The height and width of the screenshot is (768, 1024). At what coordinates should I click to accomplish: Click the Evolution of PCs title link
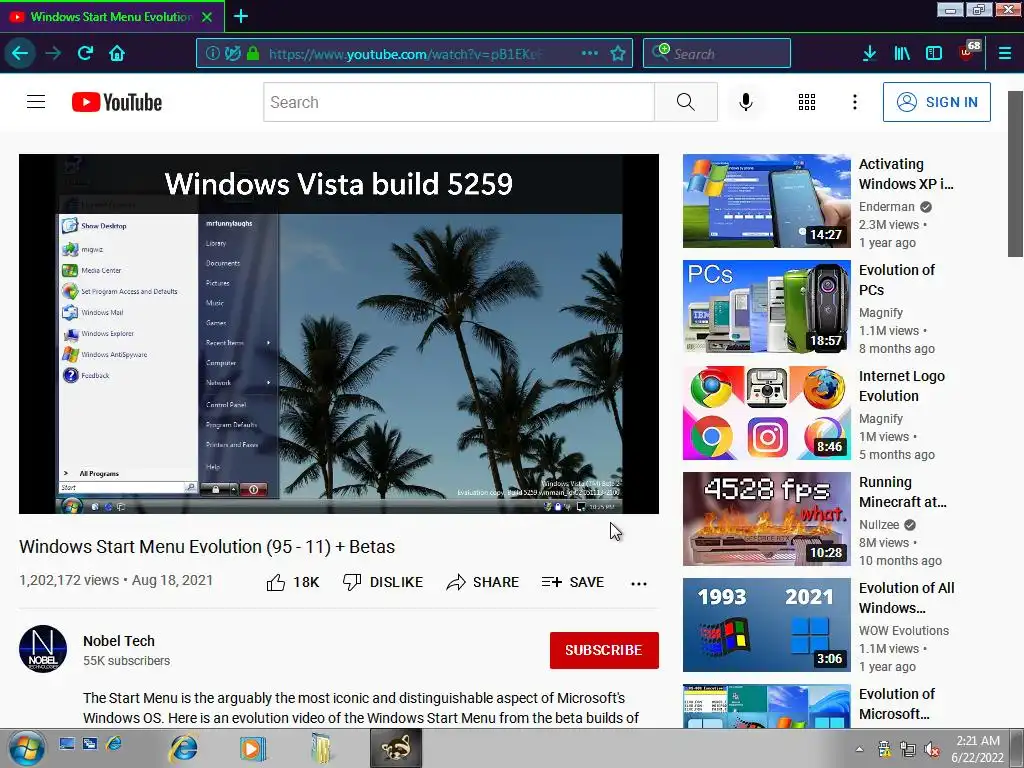897,280
